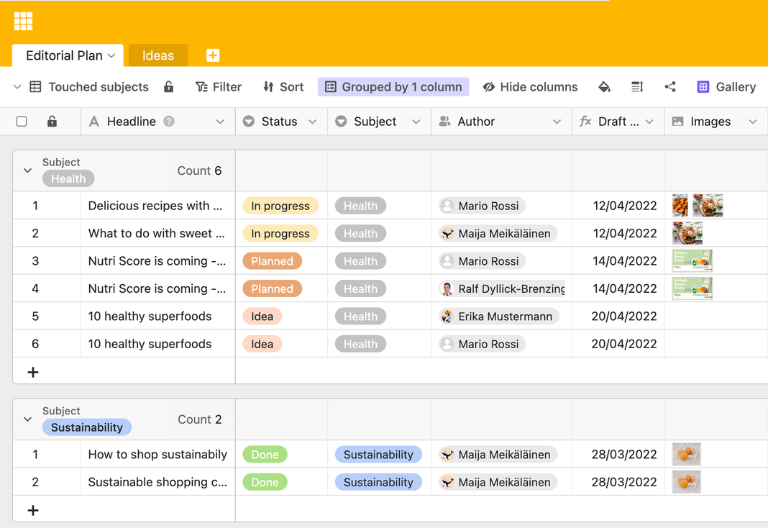
Task: Open the app grid menu icon
Action: pos(23,21)
